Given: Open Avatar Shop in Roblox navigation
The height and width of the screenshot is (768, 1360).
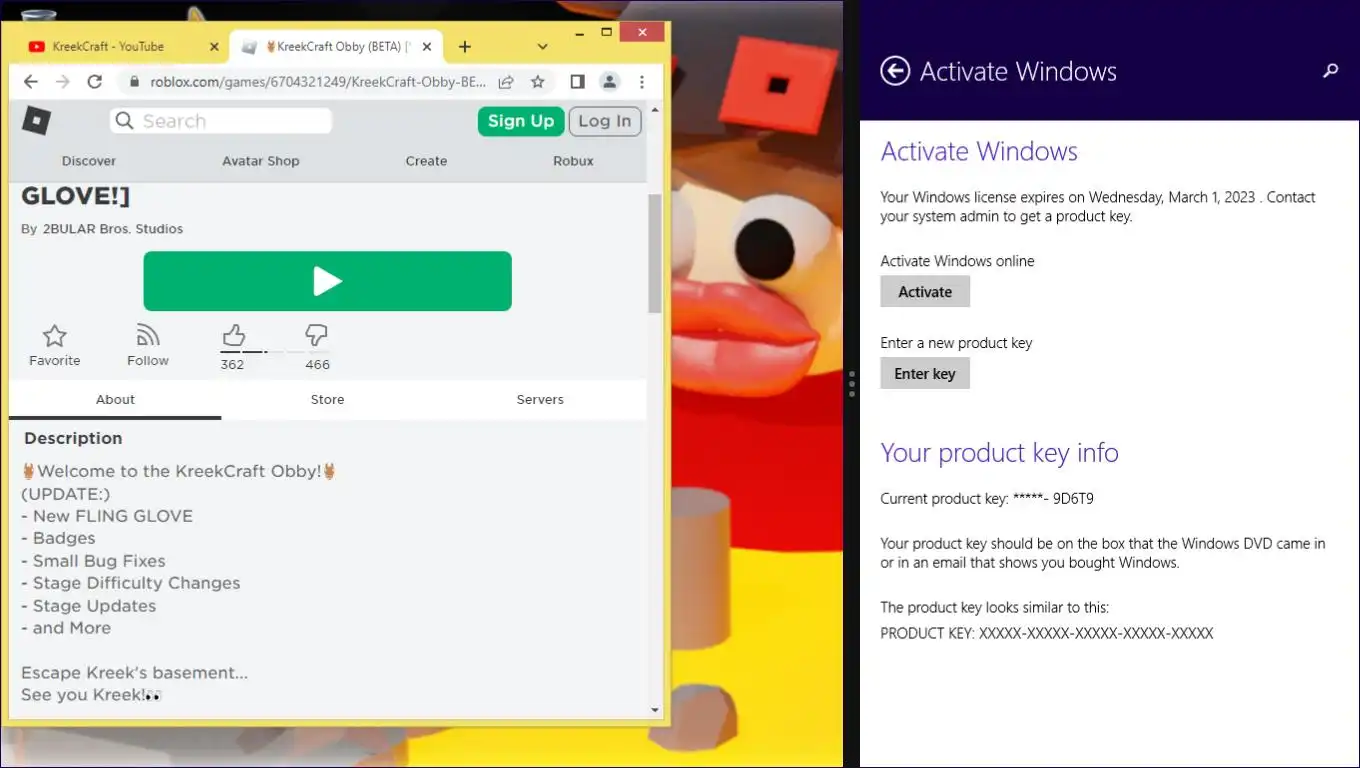Looking at the screenshot, I should tap(261, 161).
